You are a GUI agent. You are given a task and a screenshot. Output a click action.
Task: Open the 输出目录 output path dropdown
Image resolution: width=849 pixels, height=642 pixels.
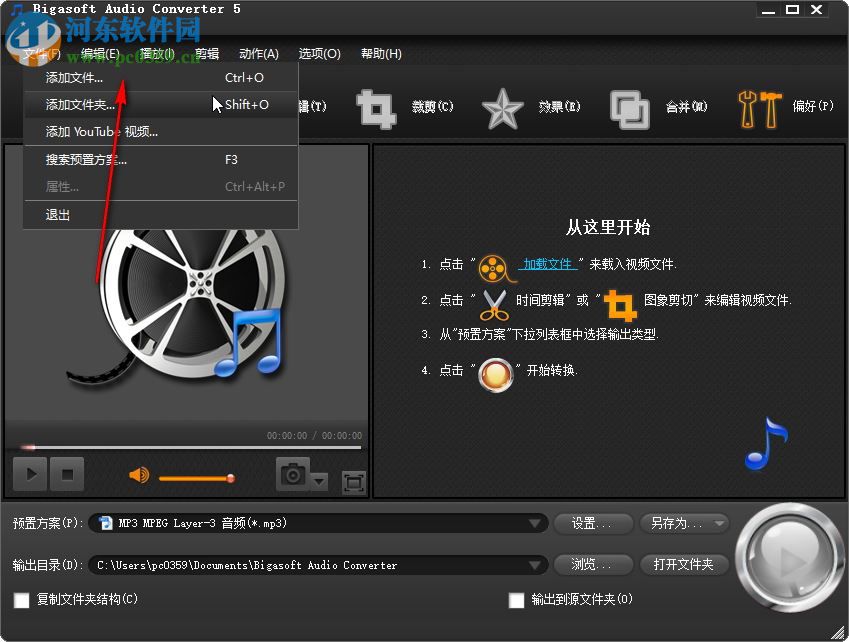536,564
